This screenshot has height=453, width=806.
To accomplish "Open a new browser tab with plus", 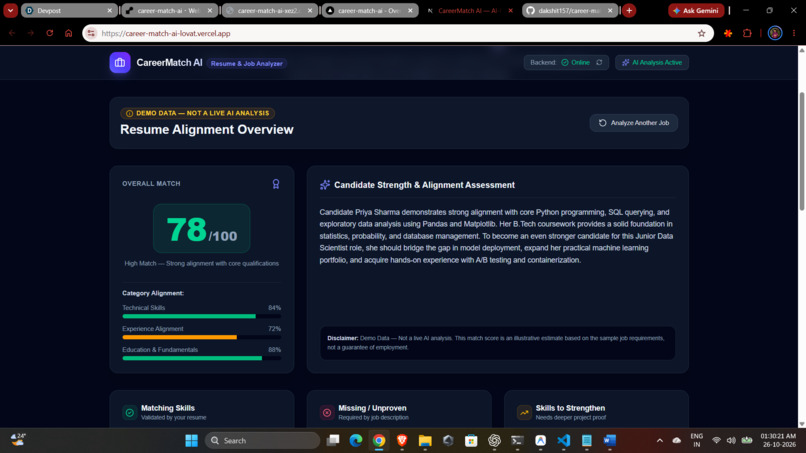I will coord(629,10).
